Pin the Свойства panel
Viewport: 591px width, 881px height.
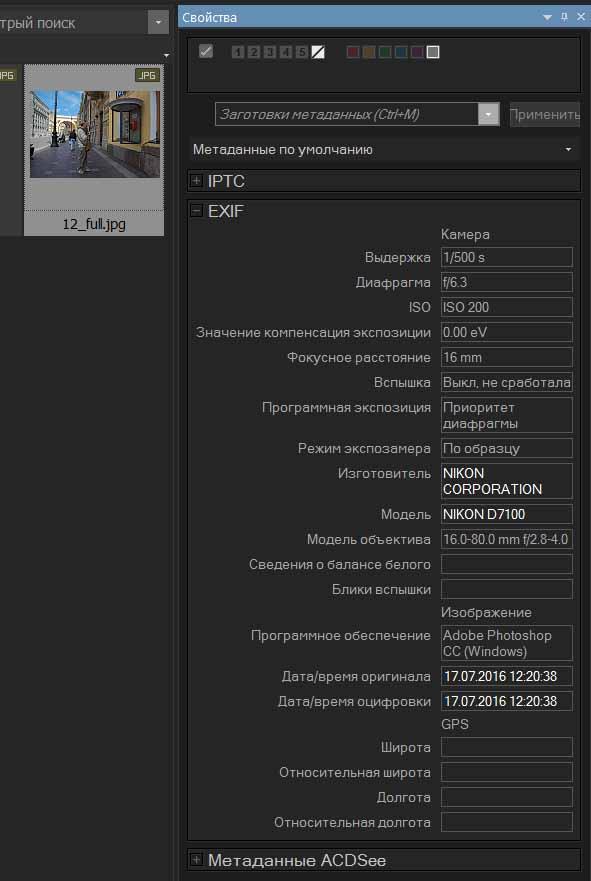(x=564, y=17)
